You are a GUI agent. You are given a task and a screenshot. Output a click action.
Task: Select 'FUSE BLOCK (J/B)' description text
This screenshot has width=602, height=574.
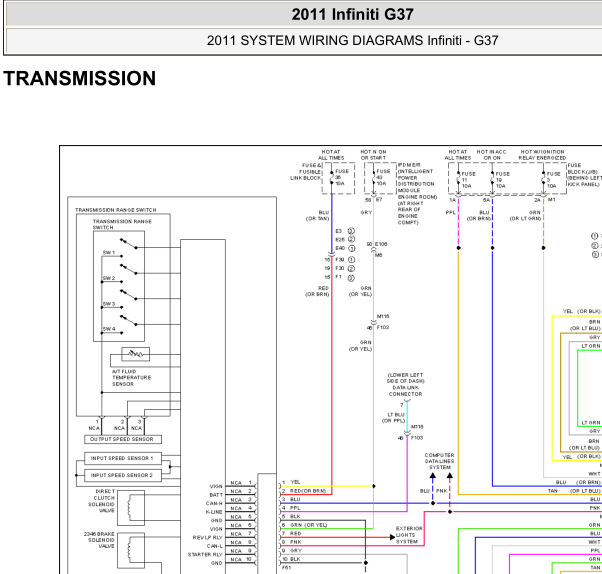pyautogui.click(x=585, y=175)
